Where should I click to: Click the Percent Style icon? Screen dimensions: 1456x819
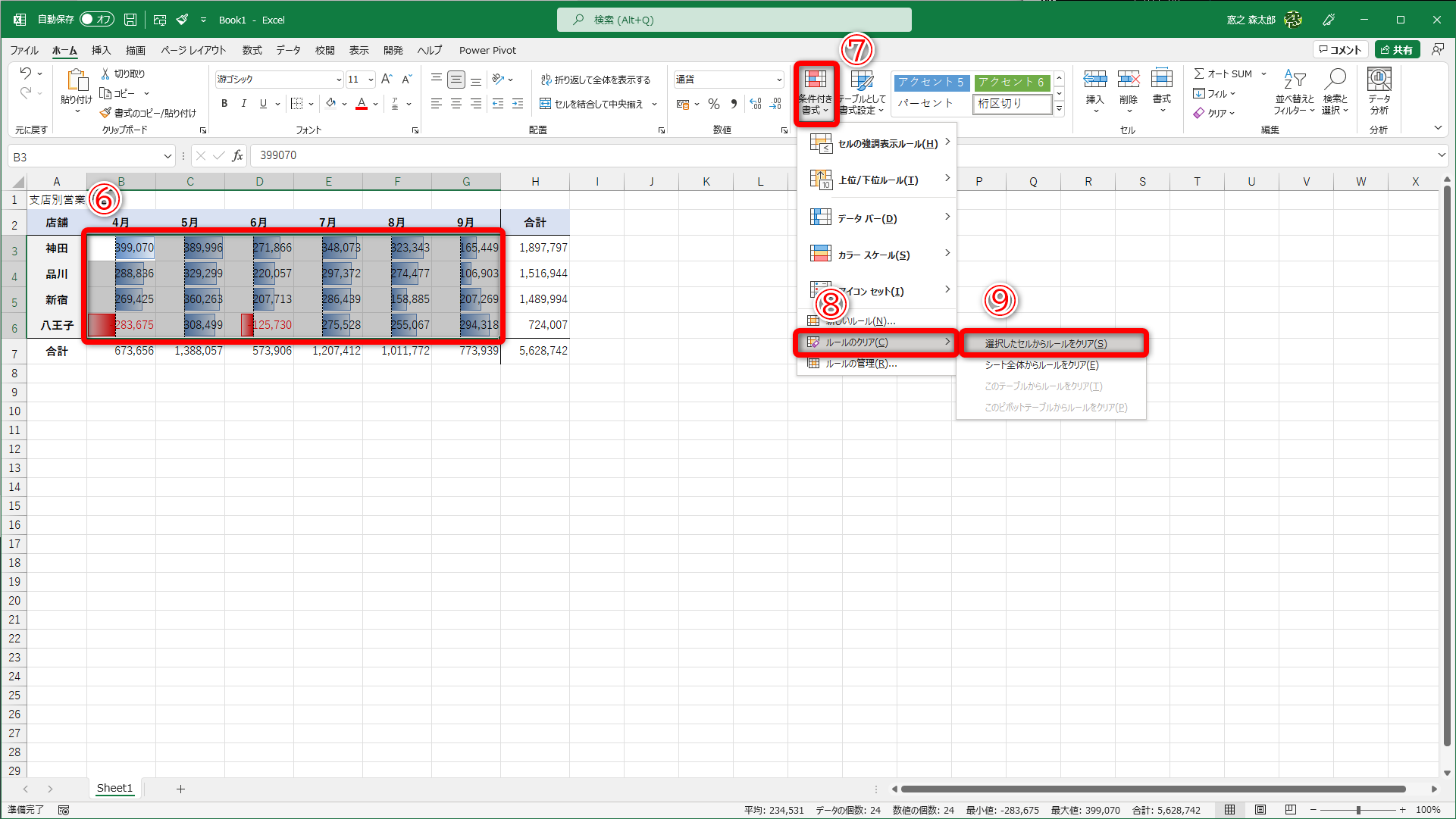[713, 104]
